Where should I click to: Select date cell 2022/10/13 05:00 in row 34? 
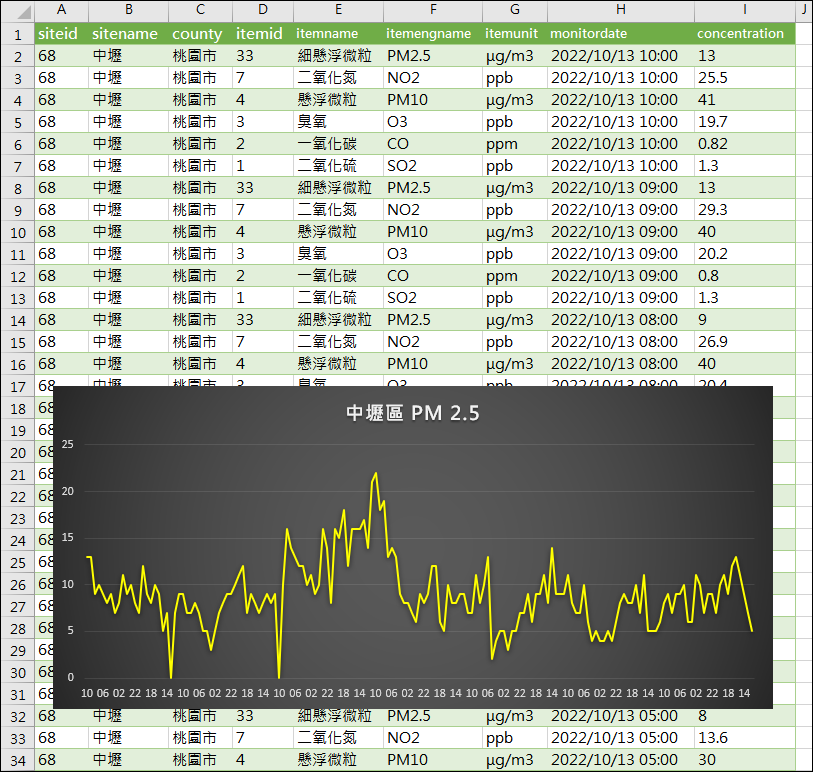coord(621,760)
